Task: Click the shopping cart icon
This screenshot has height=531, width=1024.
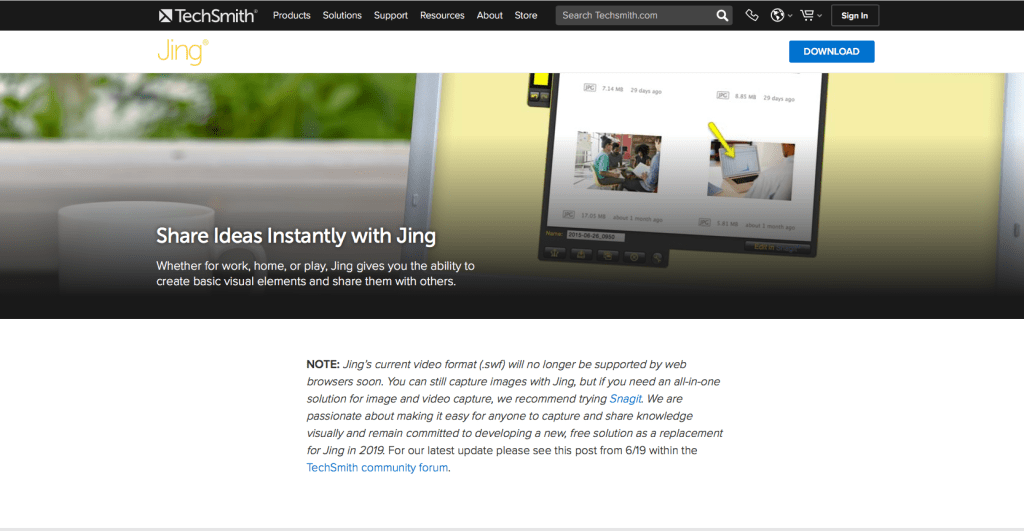Action: pyautogui.click(x=805, y=15)
